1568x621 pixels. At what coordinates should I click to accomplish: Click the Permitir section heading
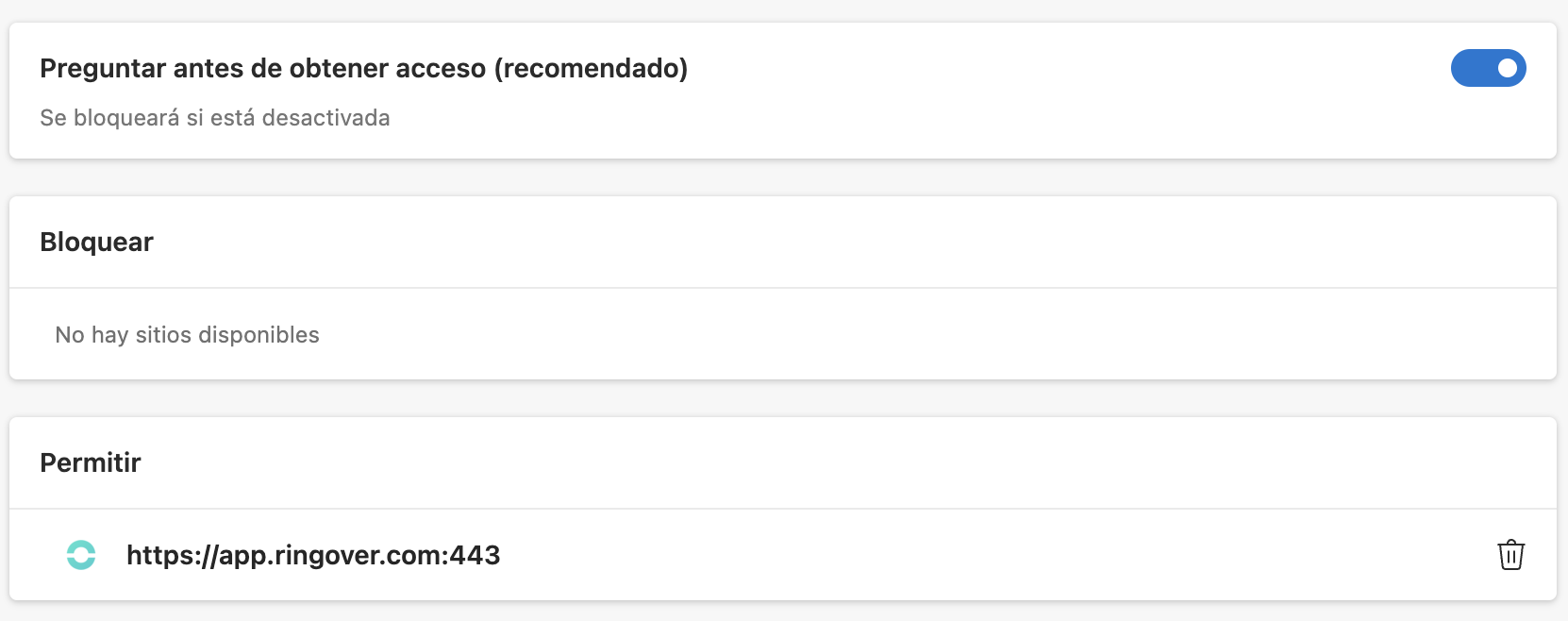pyautogui.click(x=91, y=462)
